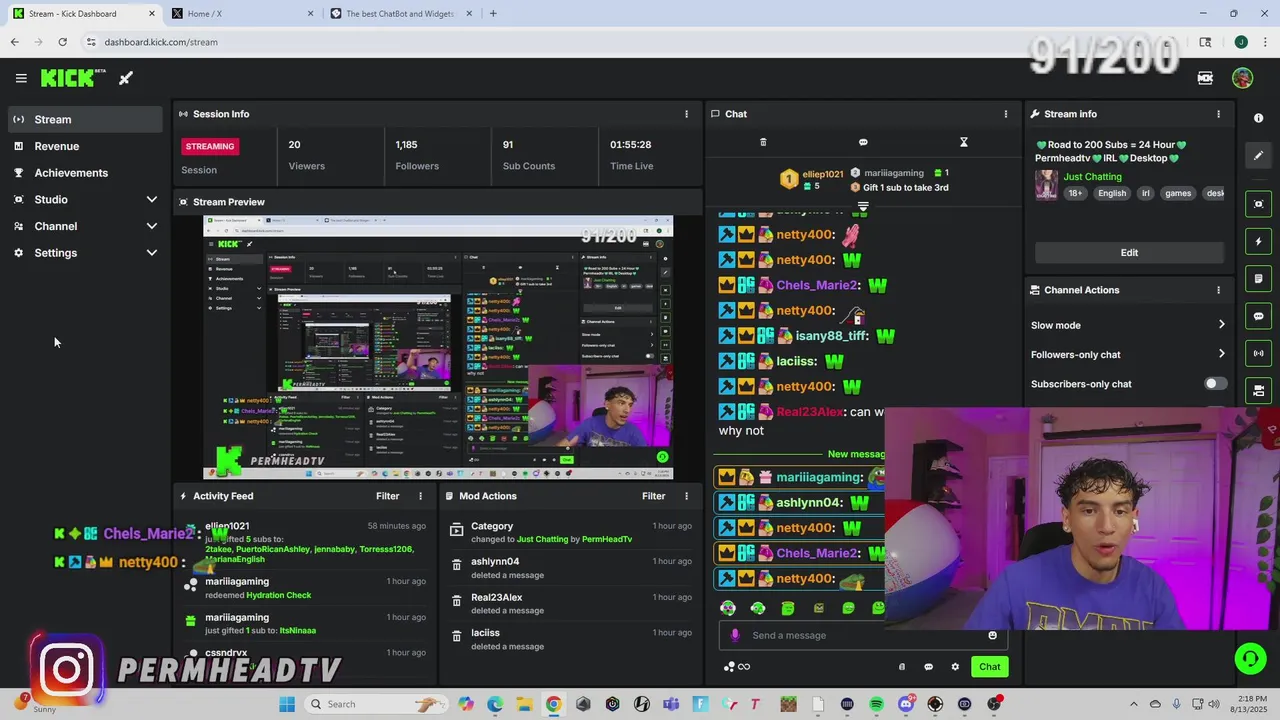Open Mod Actions Filter
Viewport: 1280px width, 720px height.
pyautogui.click(x=653, y=496)
